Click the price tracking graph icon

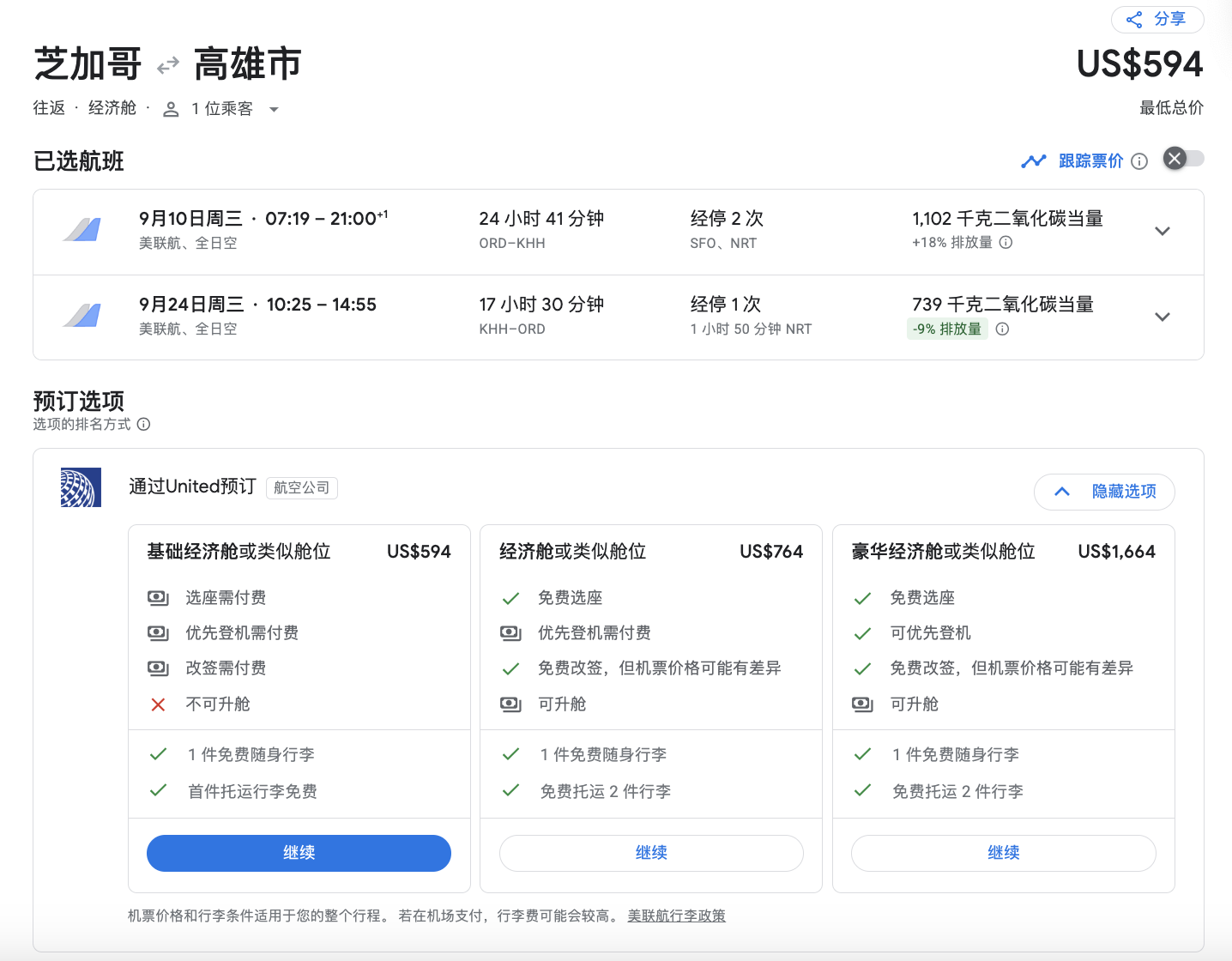1033,161
